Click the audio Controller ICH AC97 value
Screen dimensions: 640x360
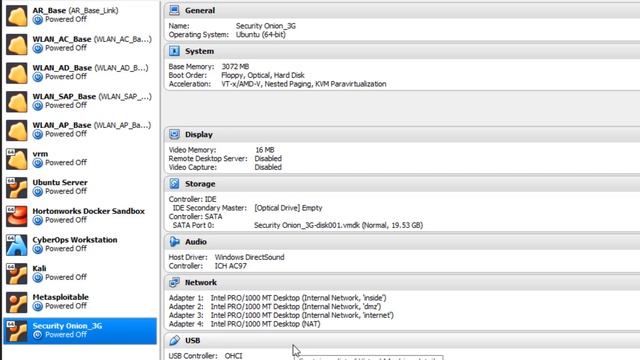(231, 266)
